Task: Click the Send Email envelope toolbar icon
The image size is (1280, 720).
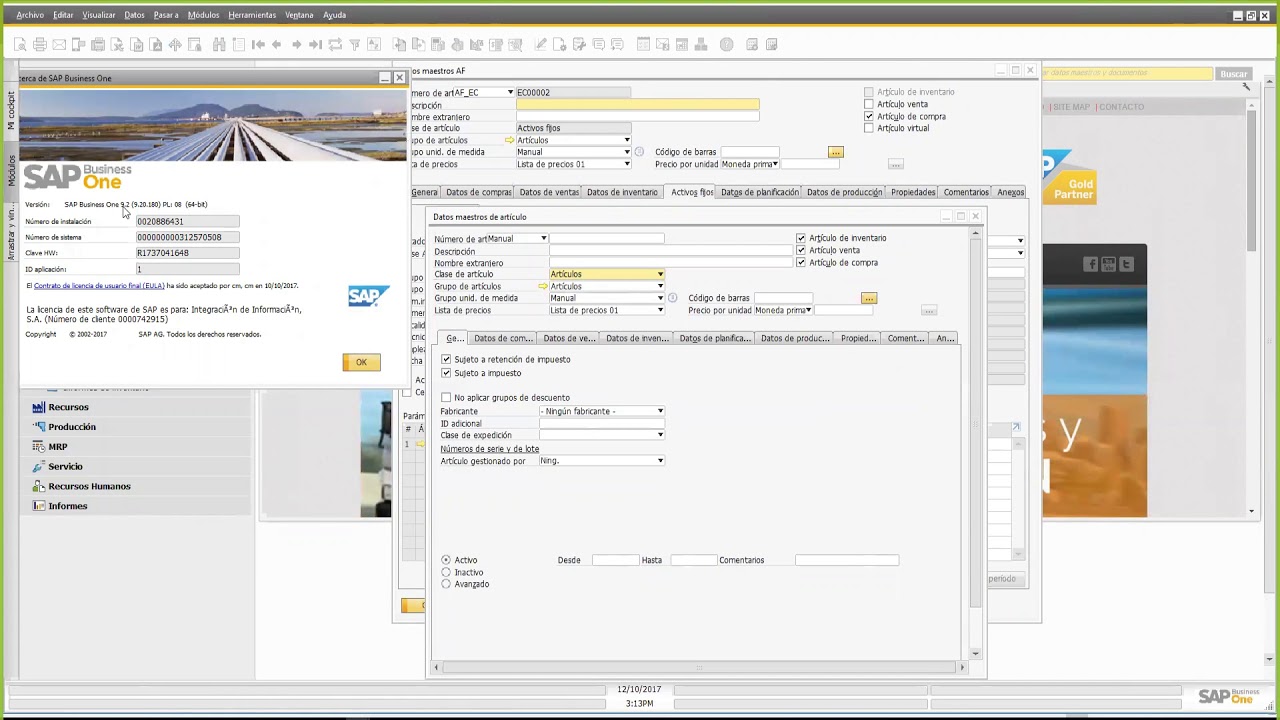Action: point(59,44)
